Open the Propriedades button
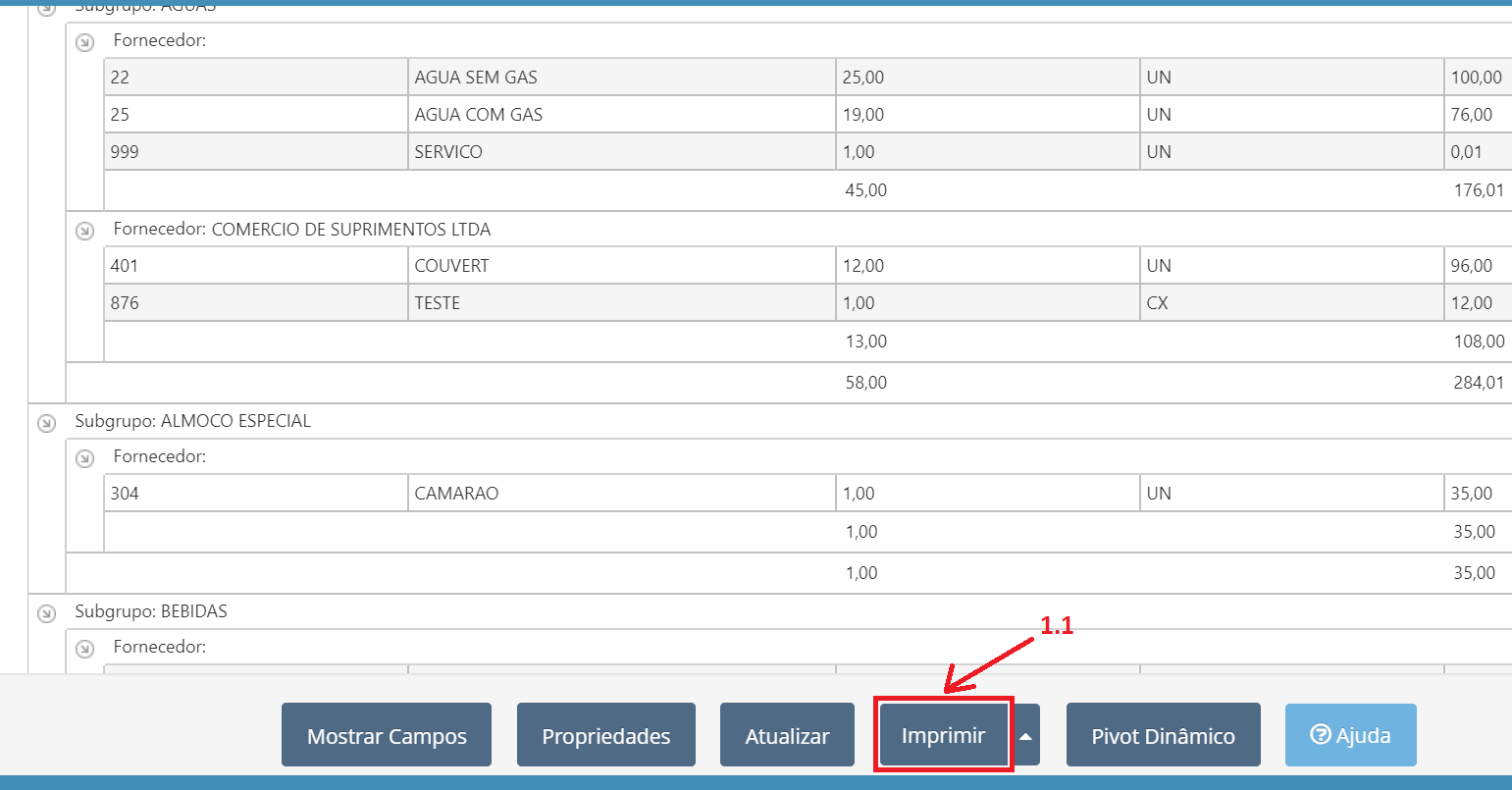The height and width of the screenshot is (790, 1512). tap(606, 735)
